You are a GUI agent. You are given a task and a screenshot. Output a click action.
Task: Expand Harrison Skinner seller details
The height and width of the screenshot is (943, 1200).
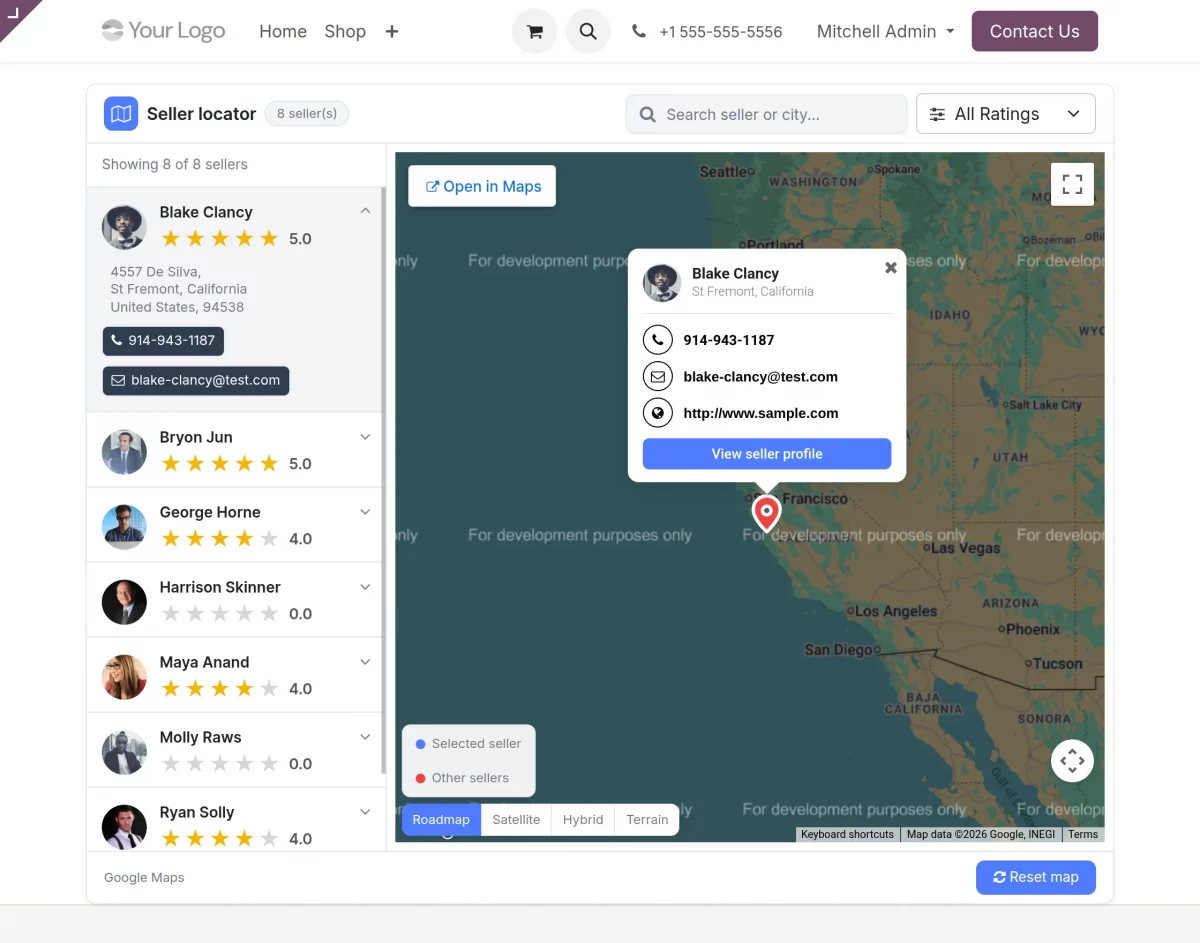[365, 587]
